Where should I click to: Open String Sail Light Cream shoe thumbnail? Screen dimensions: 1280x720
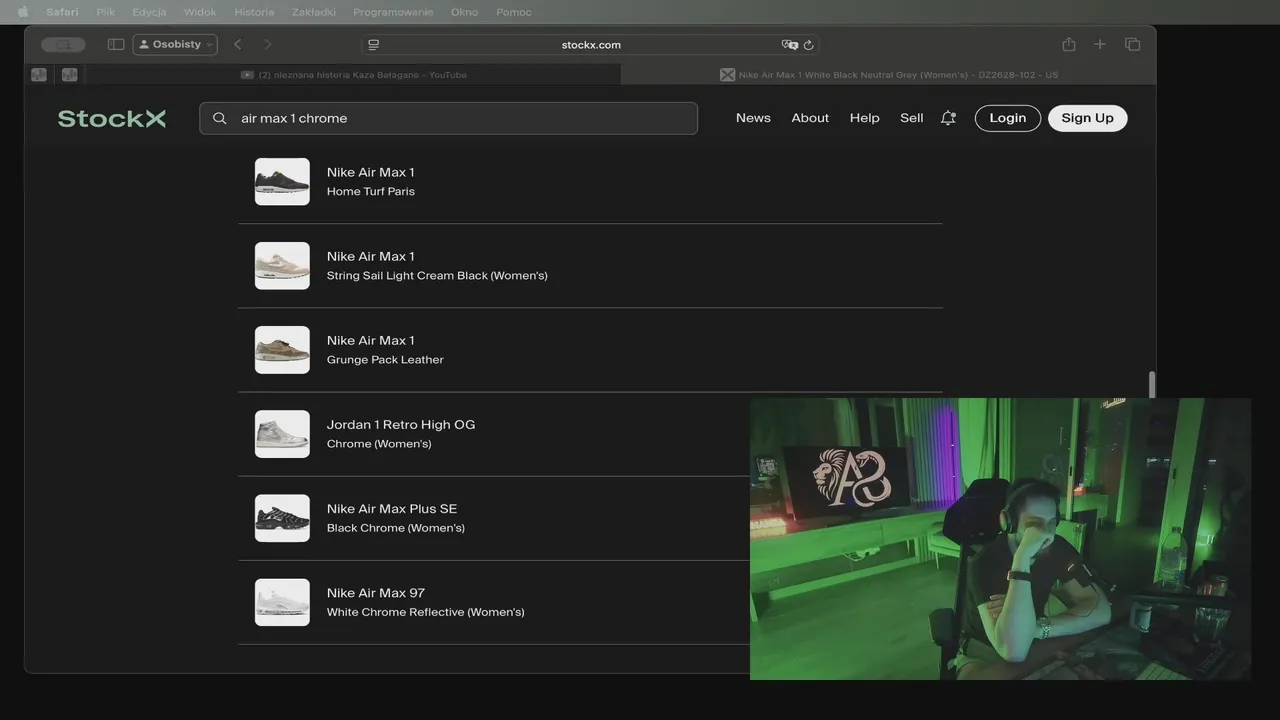coord(282,266)
